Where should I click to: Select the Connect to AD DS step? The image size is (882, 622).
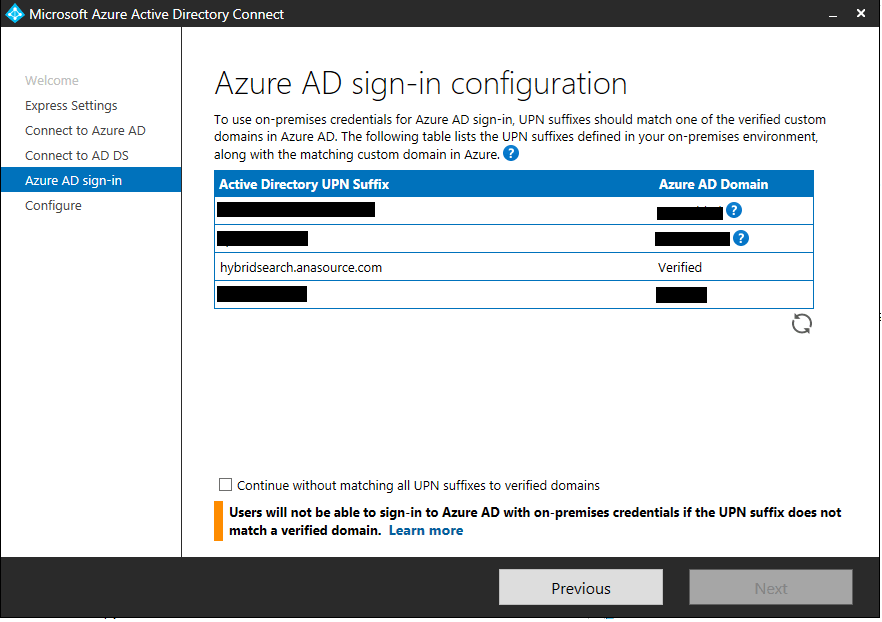click(x=76, y=156)
